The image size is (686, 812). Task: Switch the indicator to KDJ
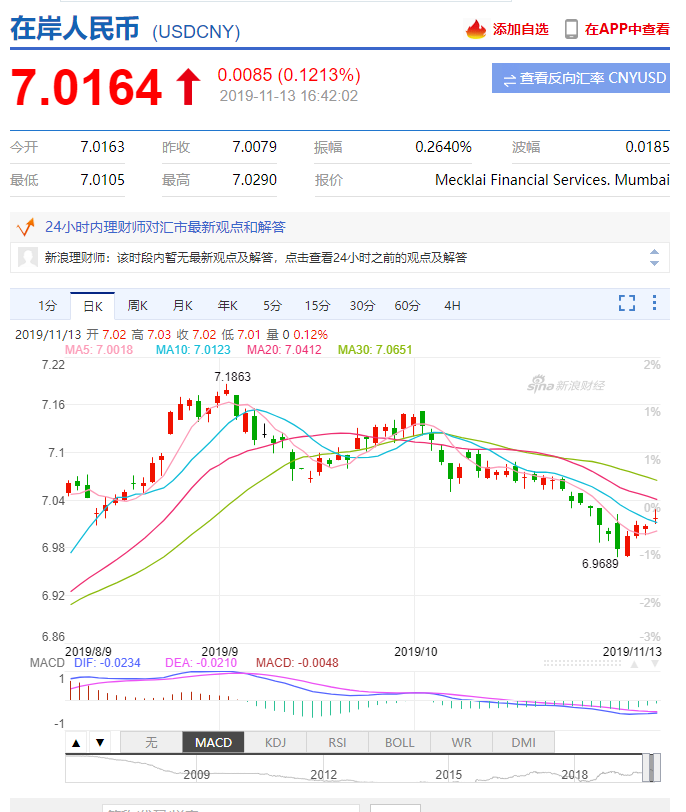[x=275, y=742]
